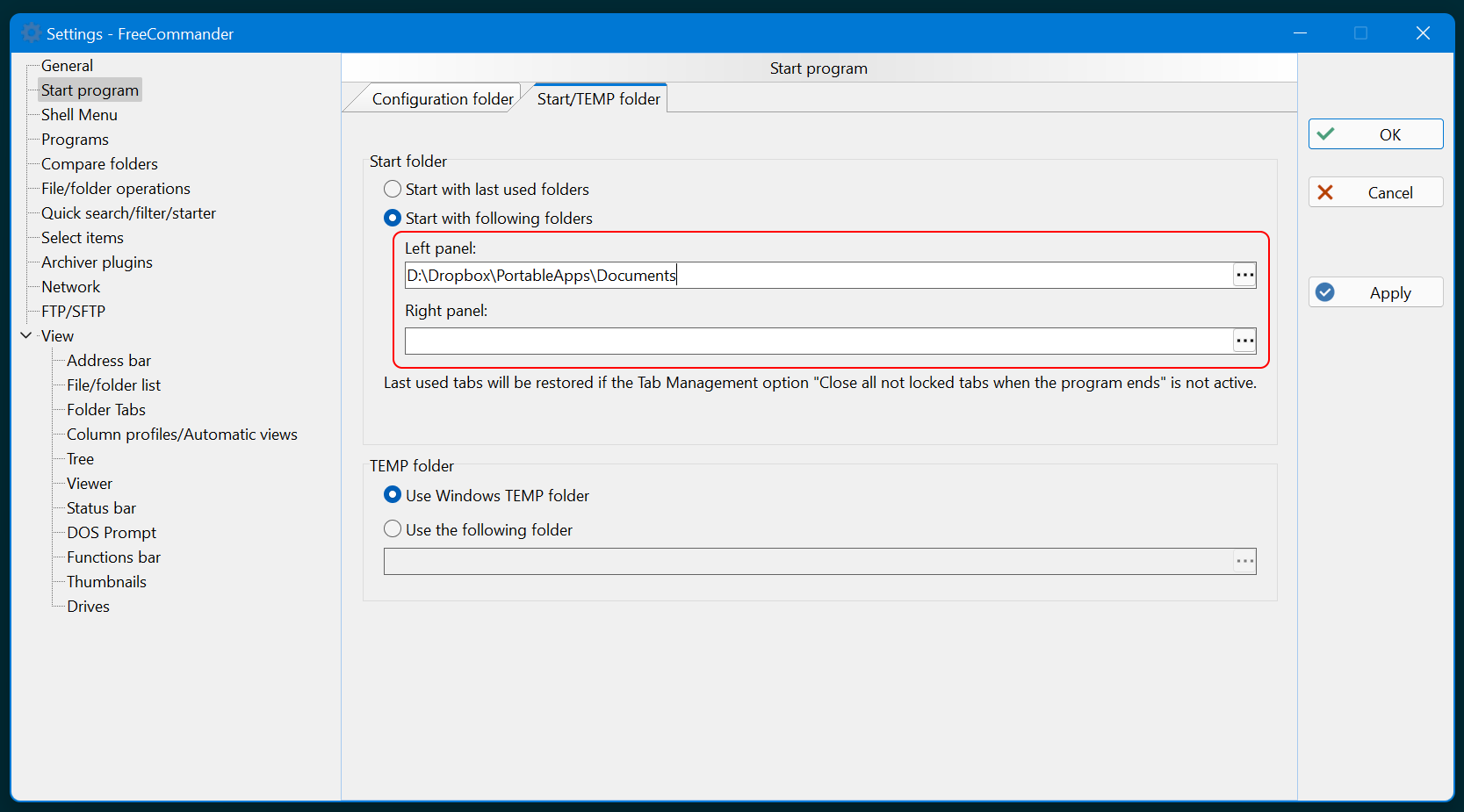The width and height of the screenshot is (1464, 812).
Task: Go to the Folder Tabs settings
Action: click(x=106, y=410)
